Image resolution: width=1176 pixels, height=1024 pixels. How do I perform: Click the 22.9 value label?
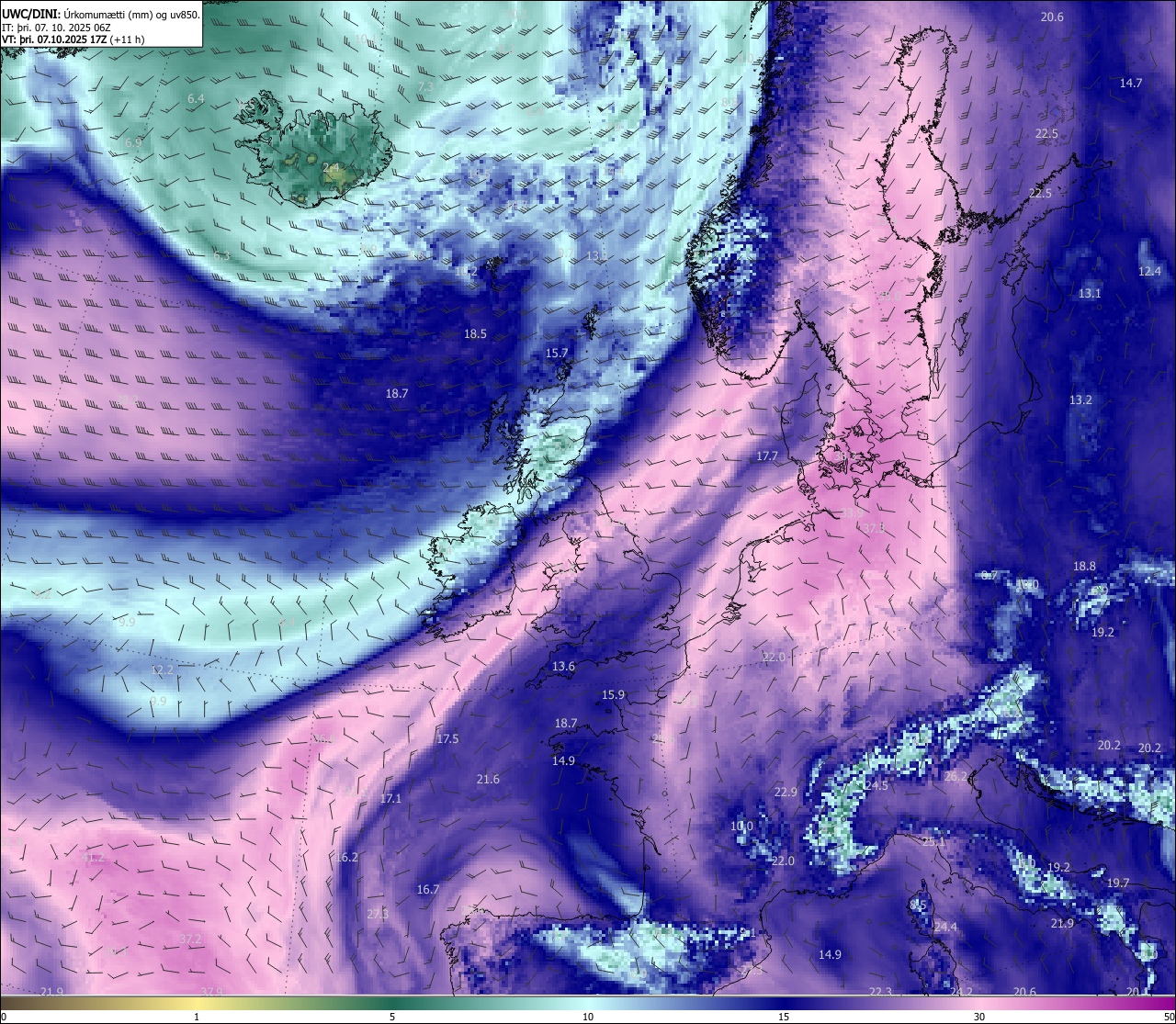[786, 792]
